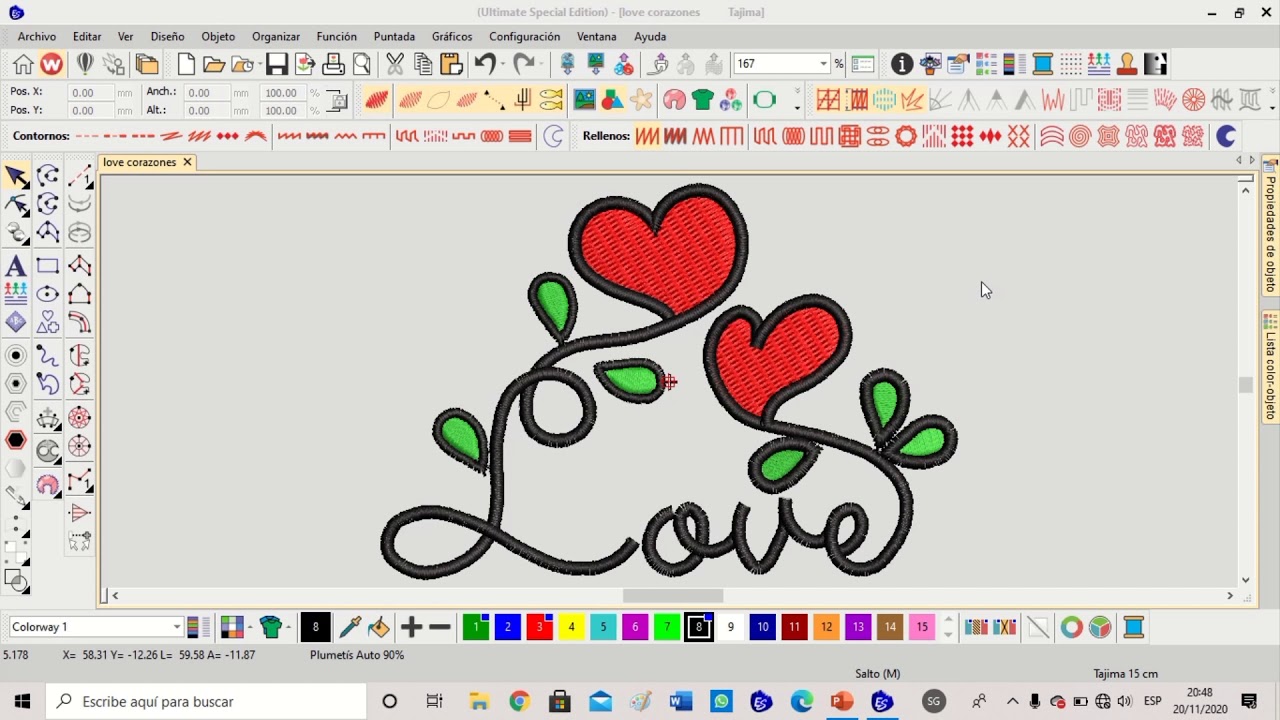
Task: Click the paint bucket icon on the color bar
Action: coord(379,627)
